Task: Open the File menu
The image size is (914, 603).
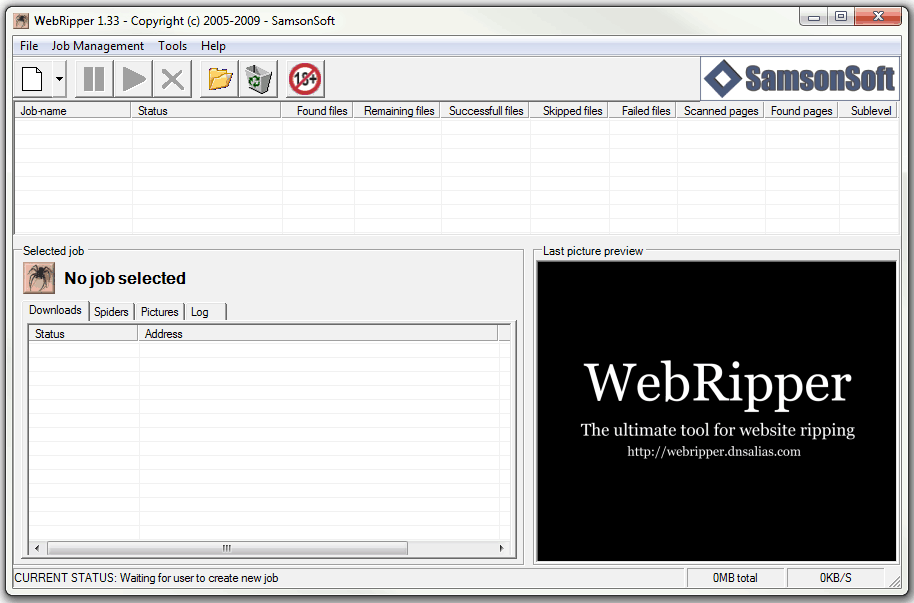Action: click(29, 46)
